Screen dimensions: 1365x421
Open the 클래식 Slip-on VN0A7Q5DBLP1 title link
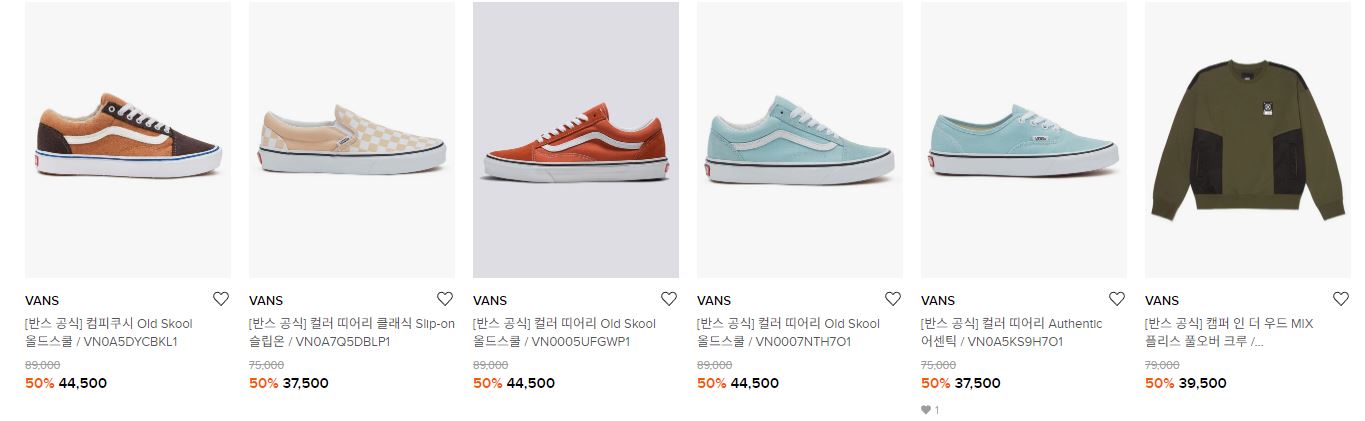[x=352, y=333]
